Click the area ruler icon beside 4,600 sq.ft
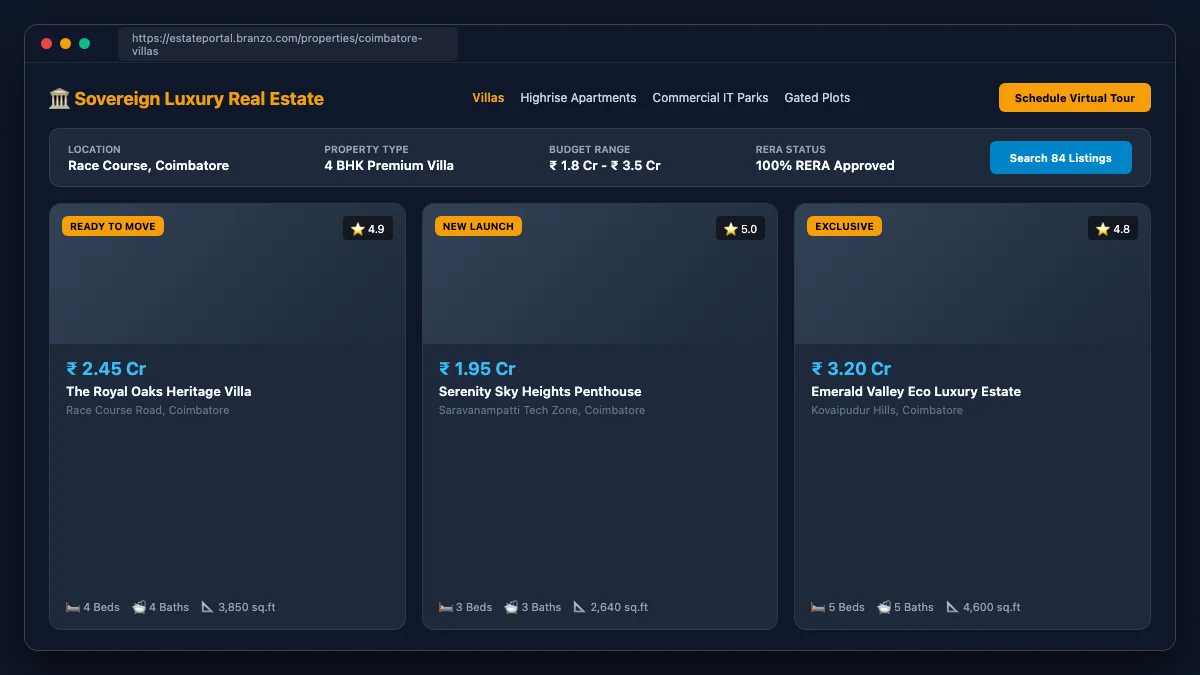Viewport: 1200px width, 675px height. point(953,607)
